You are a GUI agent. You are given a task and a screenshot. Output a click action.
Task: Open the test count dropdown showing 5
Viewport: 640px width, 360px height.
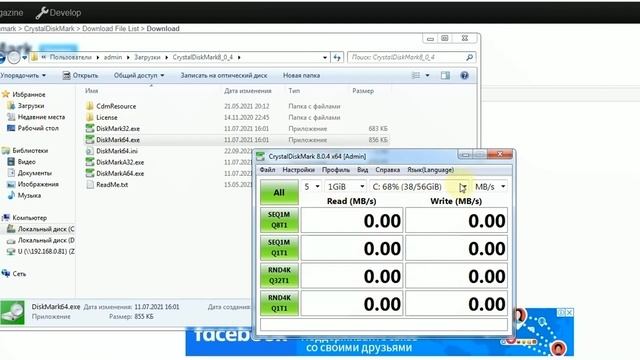[x=311, y=187]
